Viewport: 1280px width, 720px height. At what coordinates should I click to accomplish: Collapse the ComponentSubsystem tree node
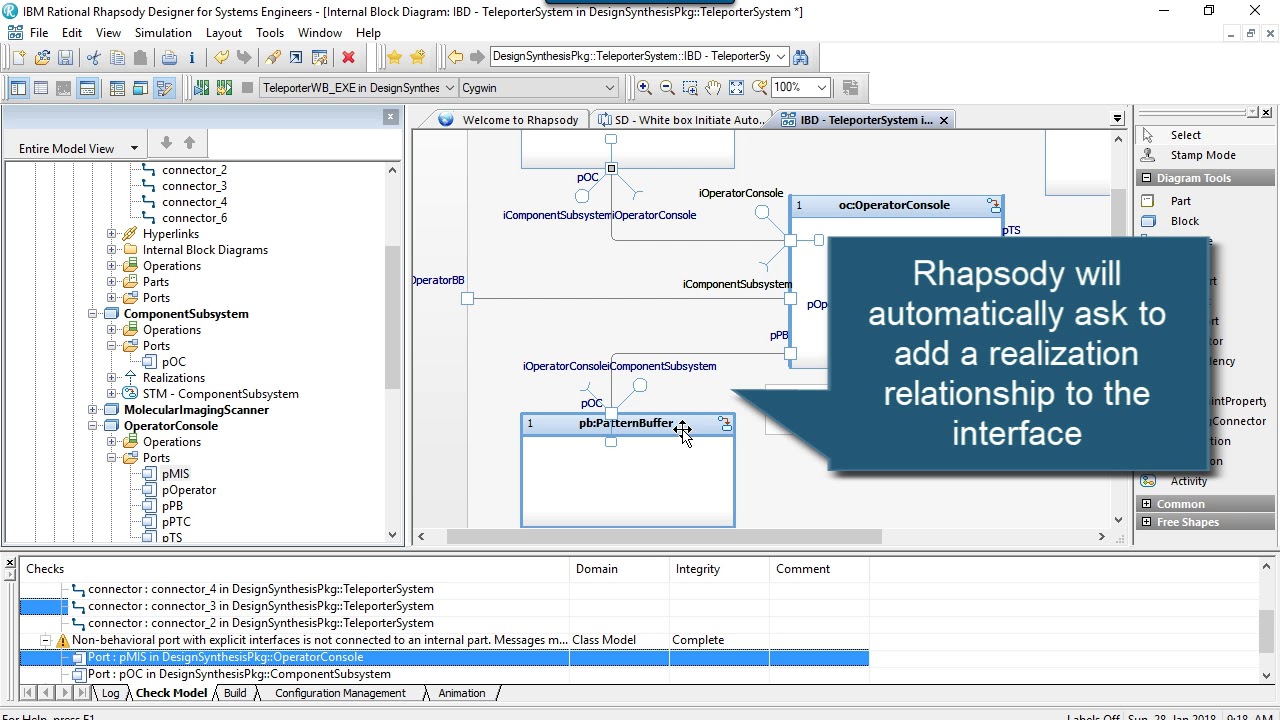93,314
